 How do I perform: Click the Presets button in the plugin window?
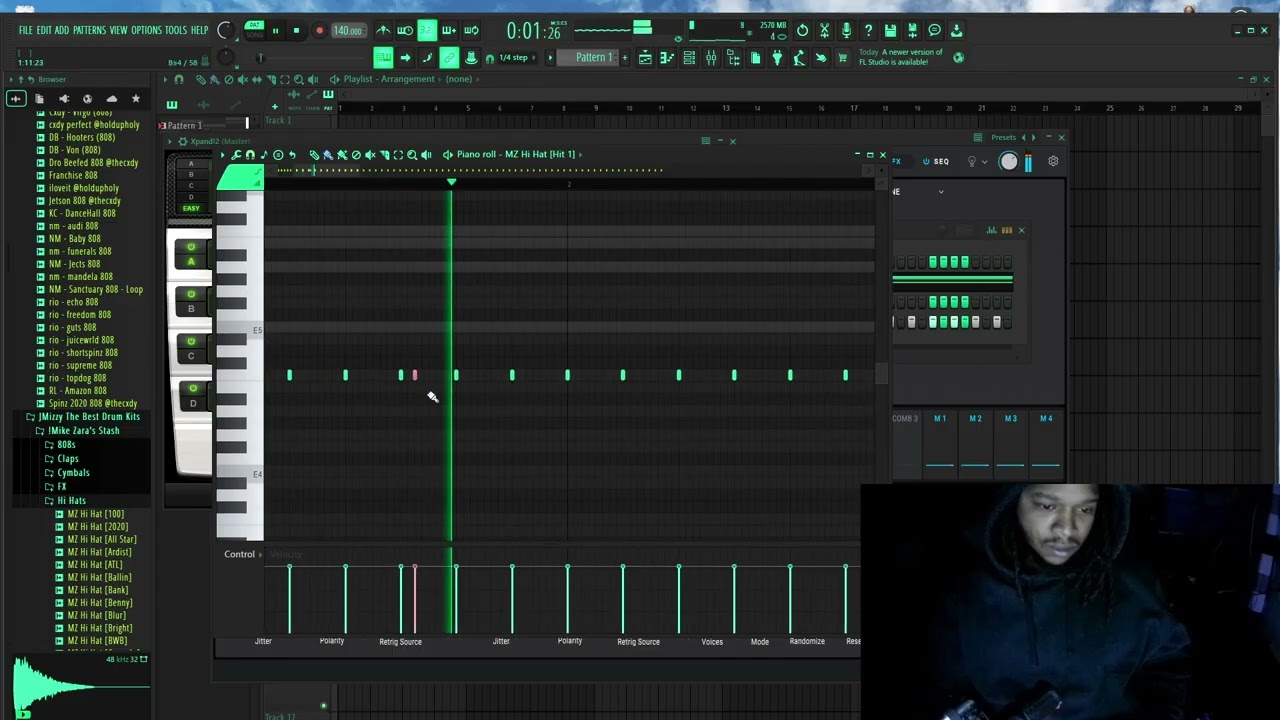[x=1003, y=137]
